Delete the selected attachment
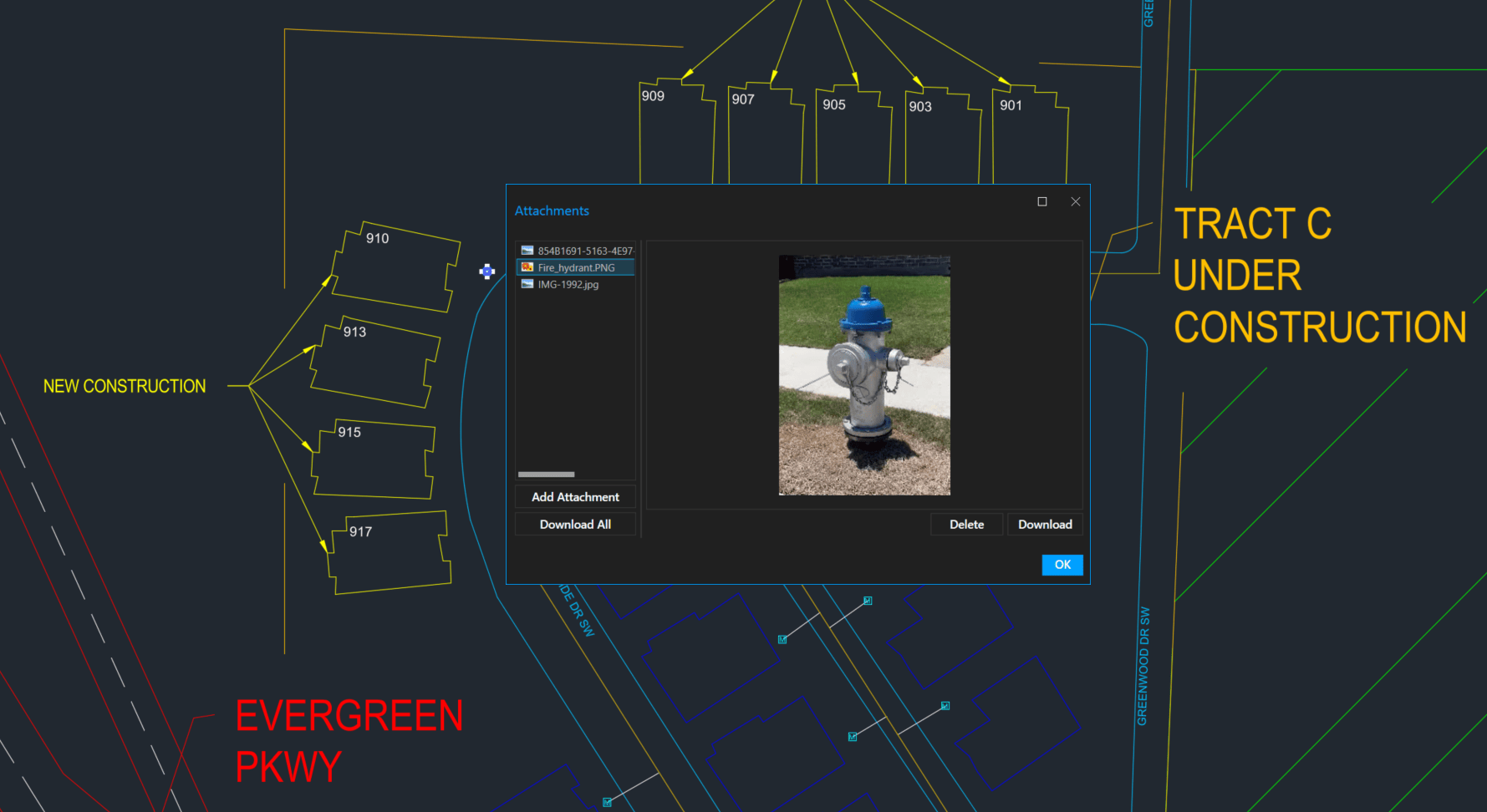1487x812 pixels. click(966, 524)
